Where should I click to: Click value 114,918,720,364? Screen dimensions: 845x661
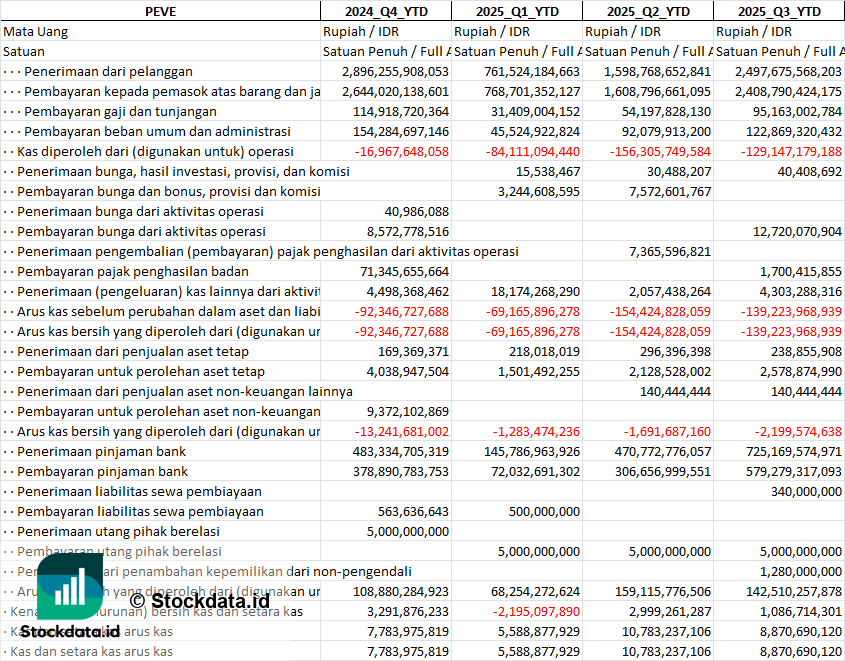tap(400, 112)
